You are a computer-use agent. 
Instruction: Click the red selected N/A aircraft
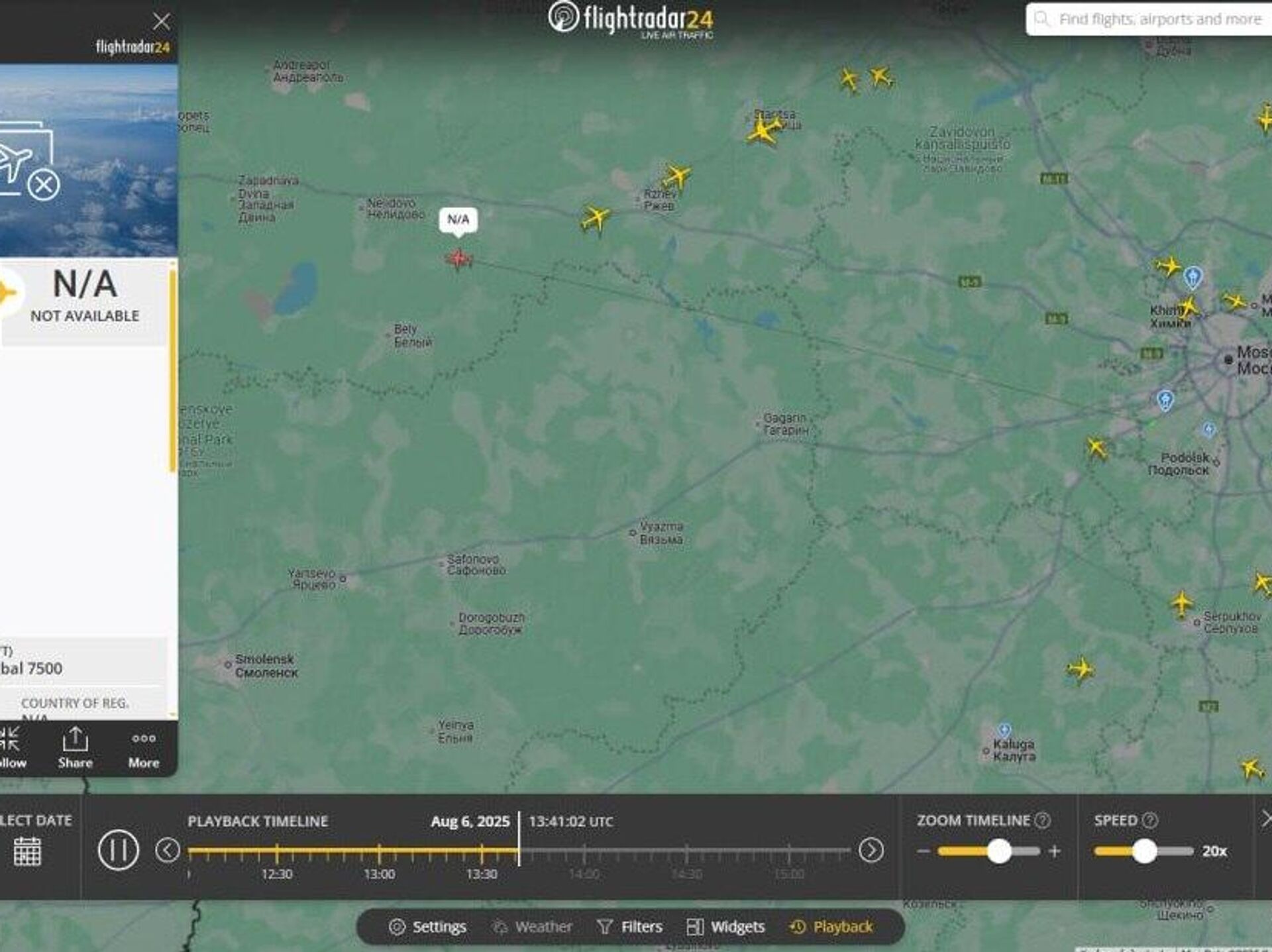click(x=458, y=258)
